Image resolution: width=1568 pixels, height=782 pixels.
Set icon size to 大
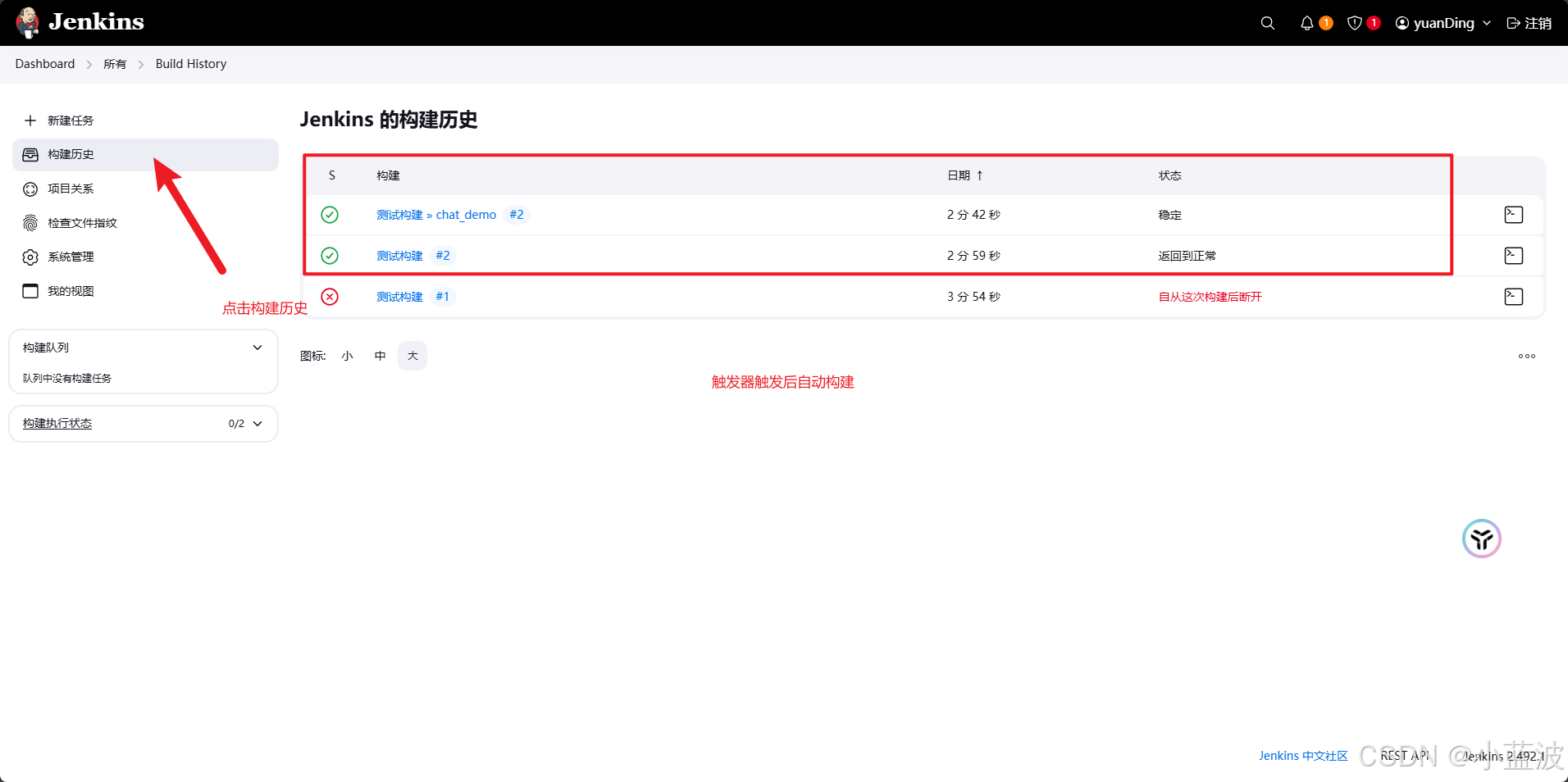(x=413, y=356)
